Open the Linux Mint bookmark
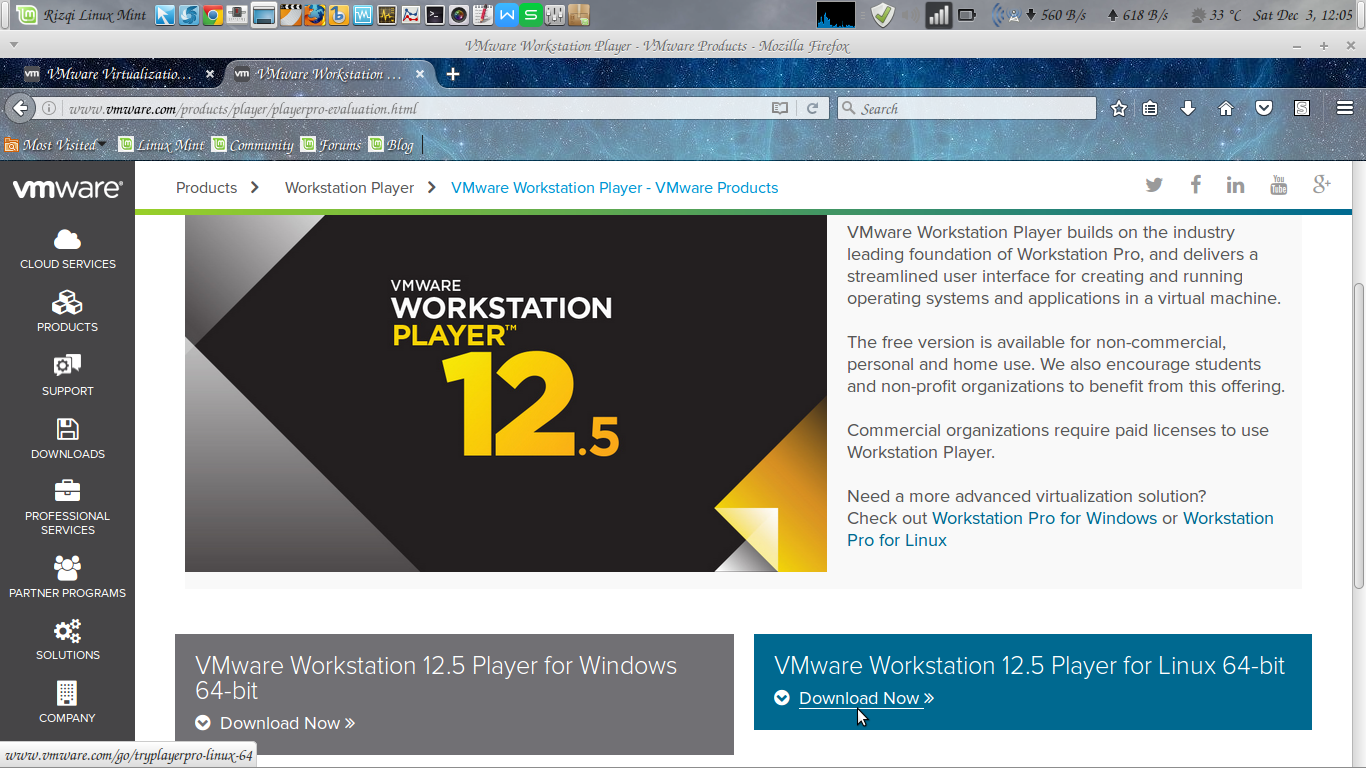Image resolution: width=1366 pixels, height=768 pixels. click(x=161, y=145)
